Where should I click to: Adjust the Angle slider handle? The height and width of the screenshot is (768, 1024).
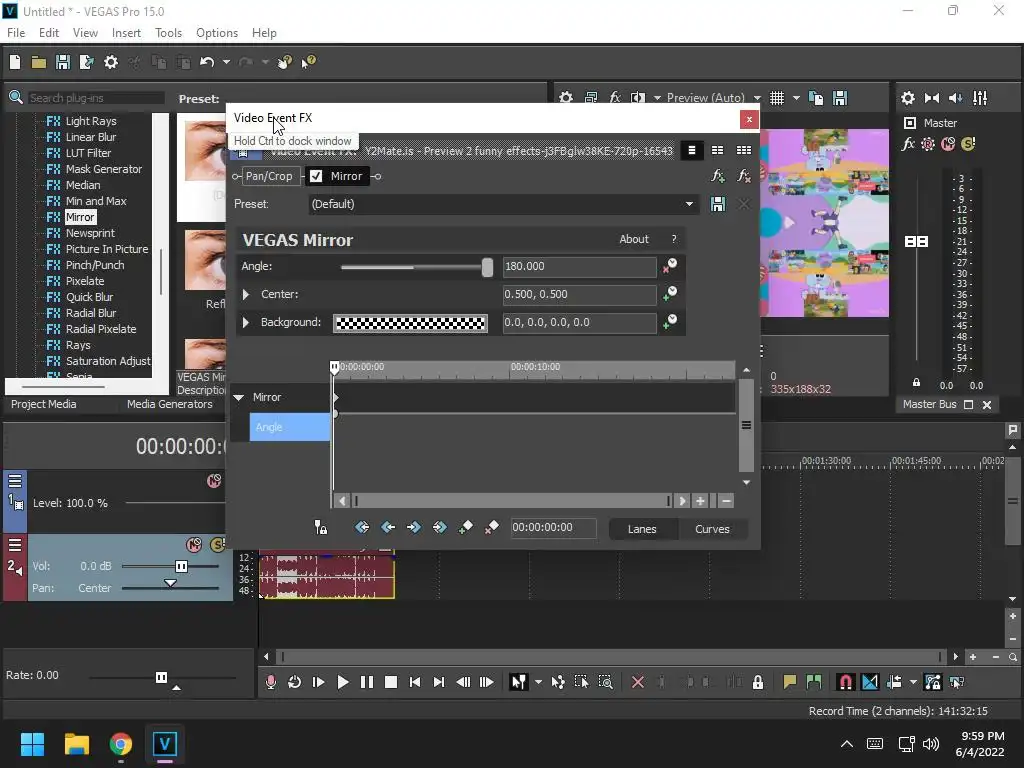click(x=487, y=266)
